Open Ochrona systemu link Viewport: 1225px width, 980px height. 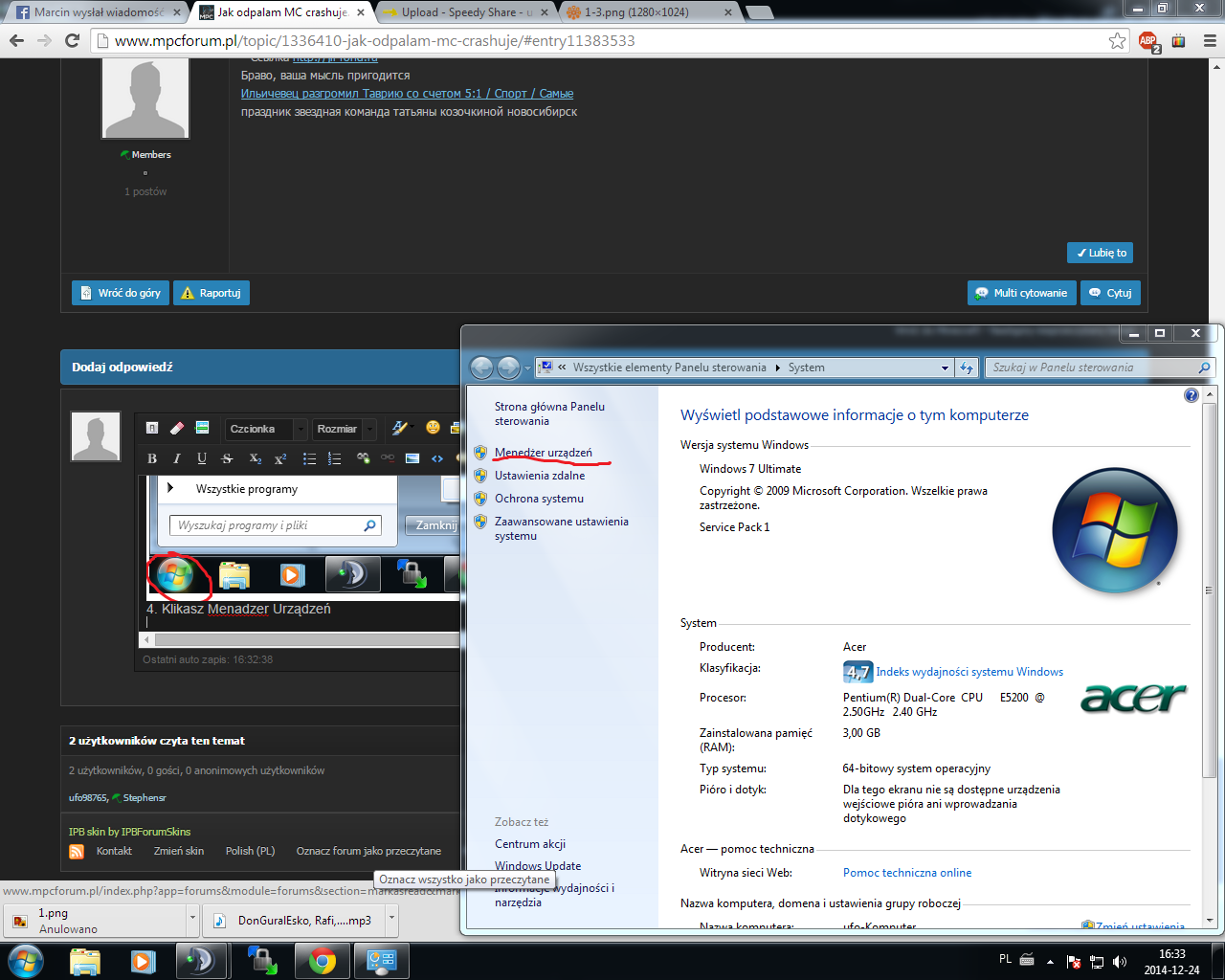(x=539, y=499)
